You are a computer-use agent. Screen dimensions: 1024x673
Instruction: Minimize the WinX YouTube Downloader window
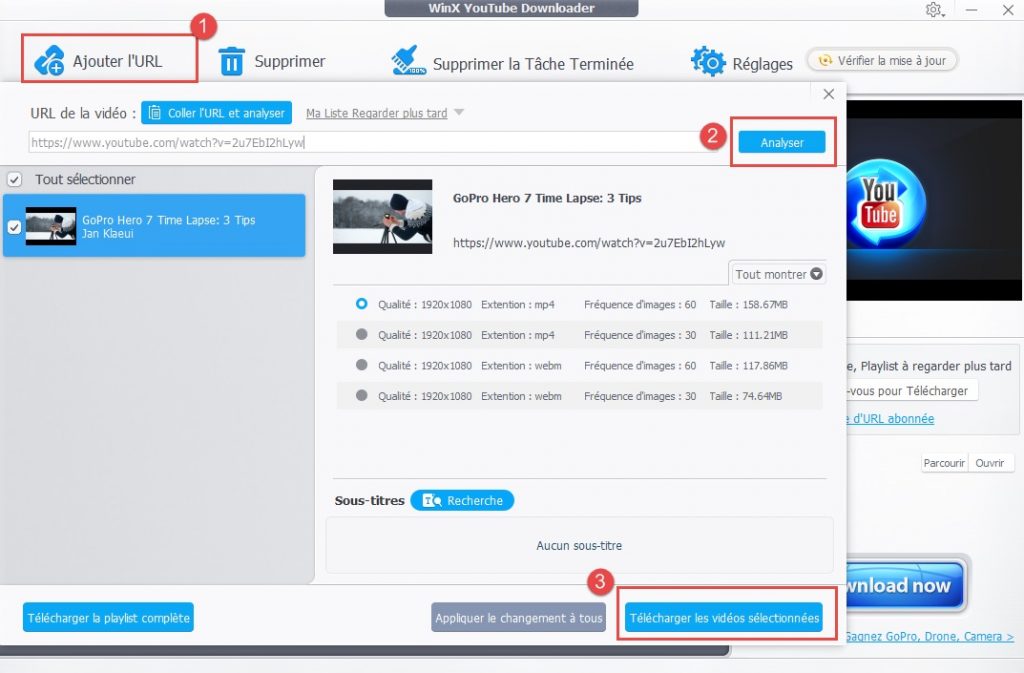click(971, 10)
